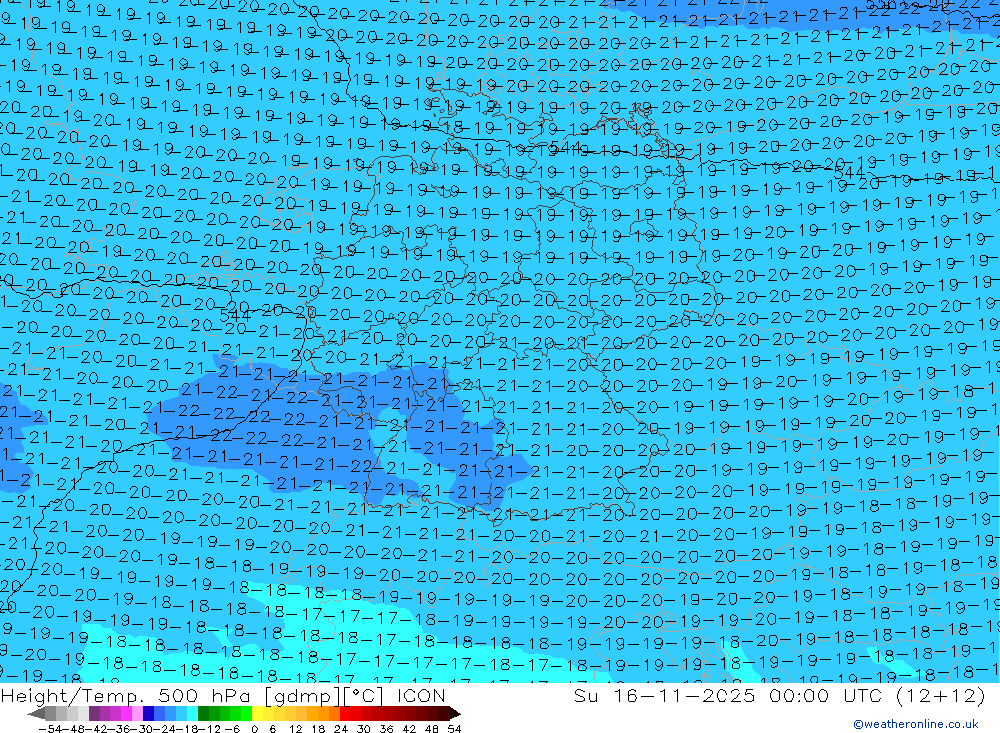Click the 544 contour label in the upper middle

point(564,148)
